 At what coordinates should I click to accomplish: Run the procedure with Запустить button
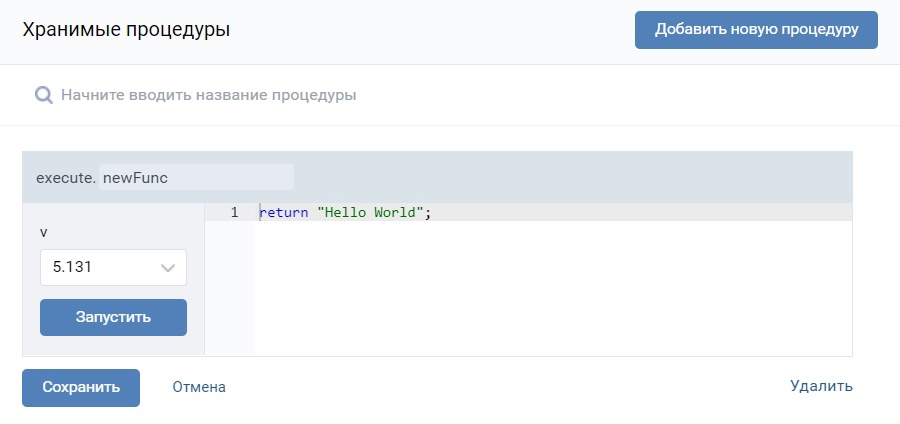(113, 317)
